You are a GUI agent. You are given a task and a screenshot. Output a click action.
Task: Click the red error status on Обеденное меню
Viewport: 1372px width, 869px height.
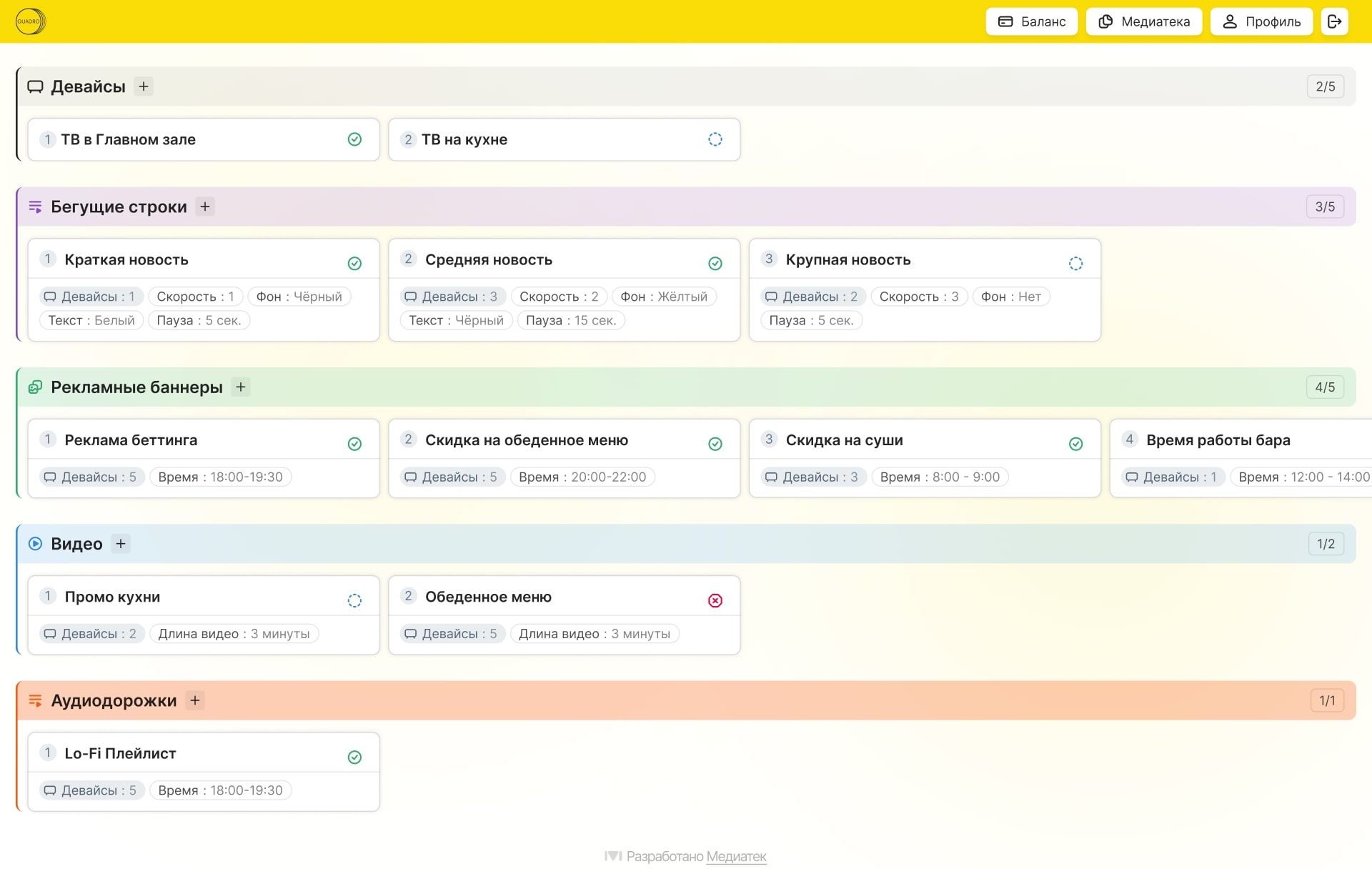click(715, 600)
